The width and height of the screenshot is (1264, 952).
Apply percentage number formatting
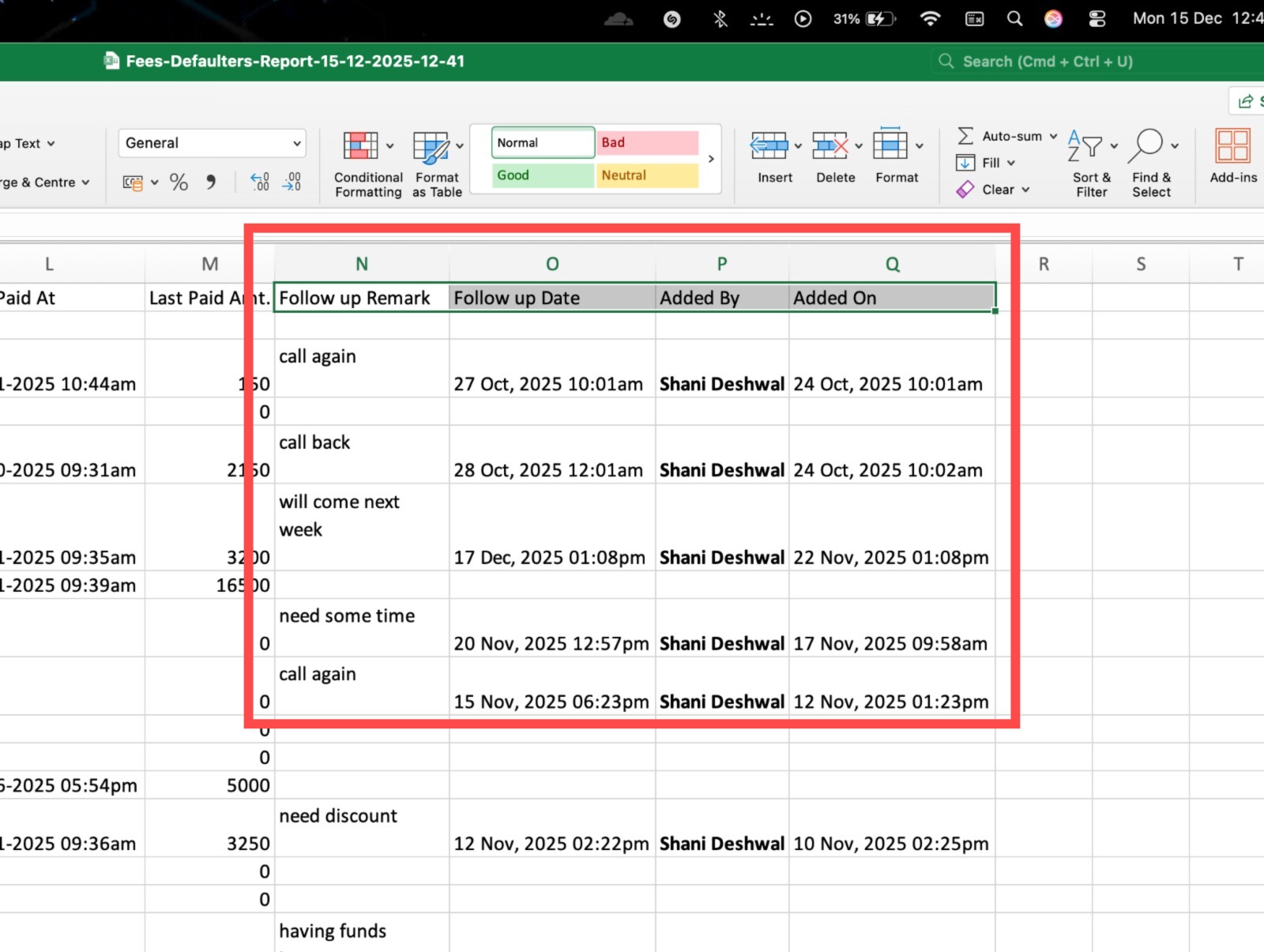click(x=178, y=182)
